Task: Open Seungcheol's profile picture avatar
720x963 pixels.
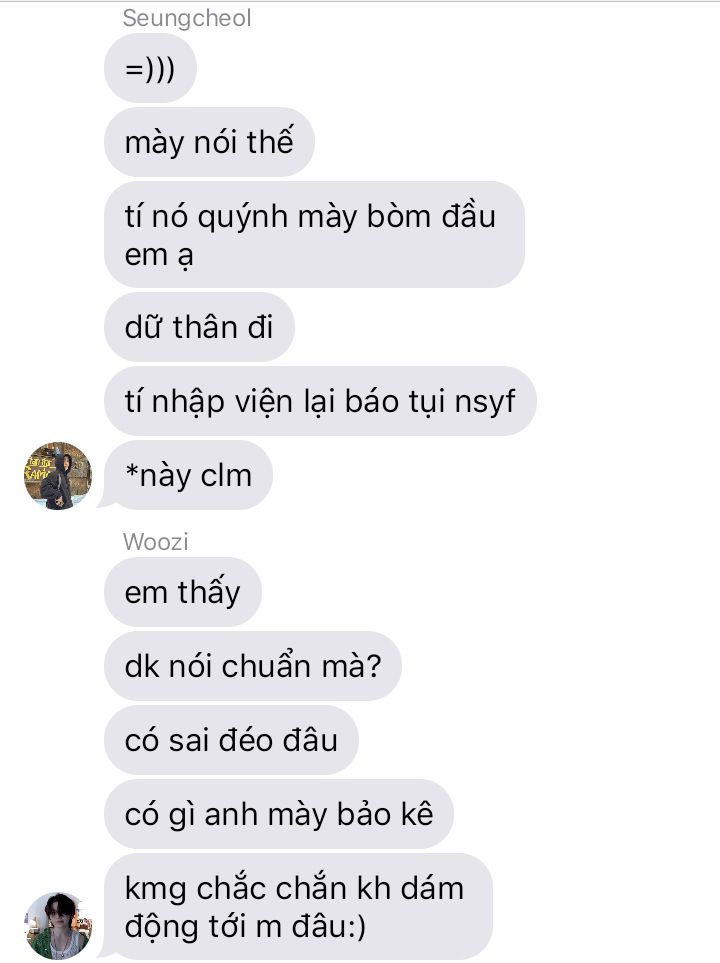Action: click(x=58, y=475)
